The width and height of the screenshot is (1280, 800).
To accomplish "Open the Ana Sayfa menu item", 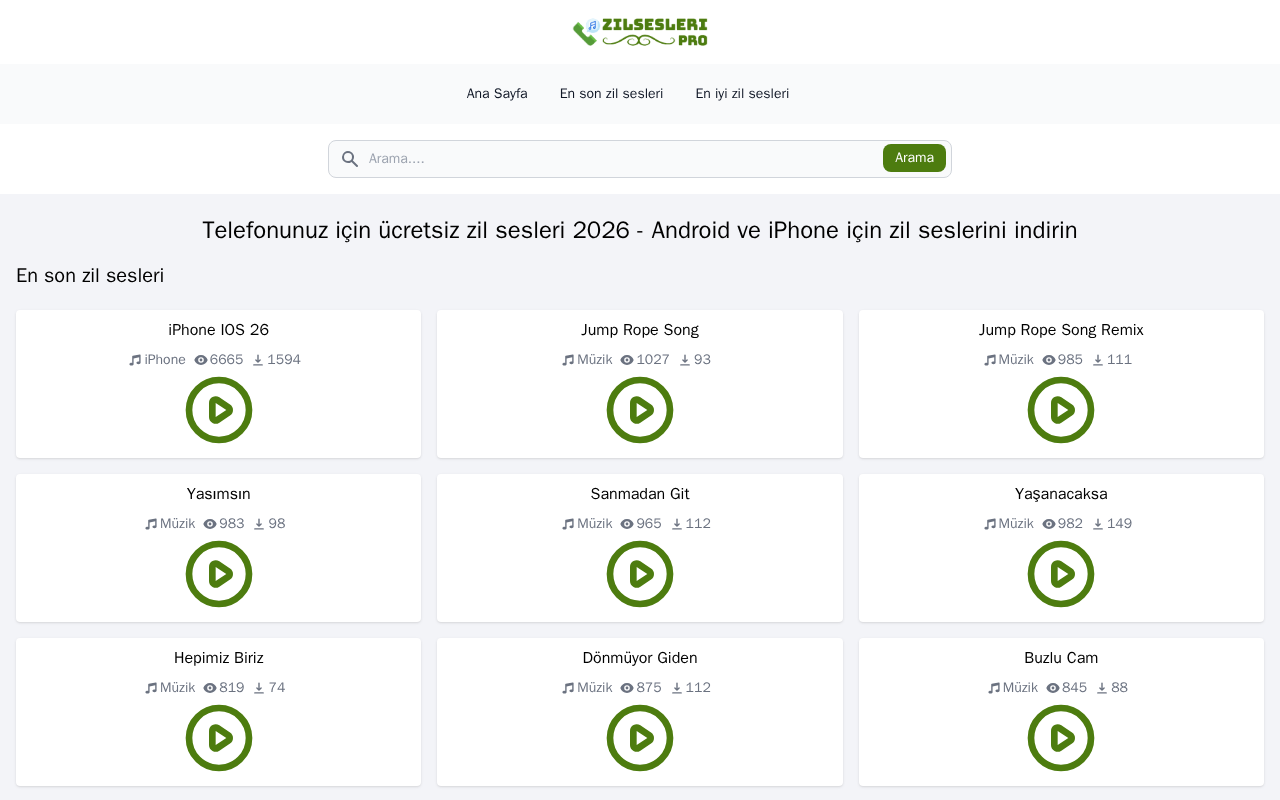I will [x=497, y=94].
